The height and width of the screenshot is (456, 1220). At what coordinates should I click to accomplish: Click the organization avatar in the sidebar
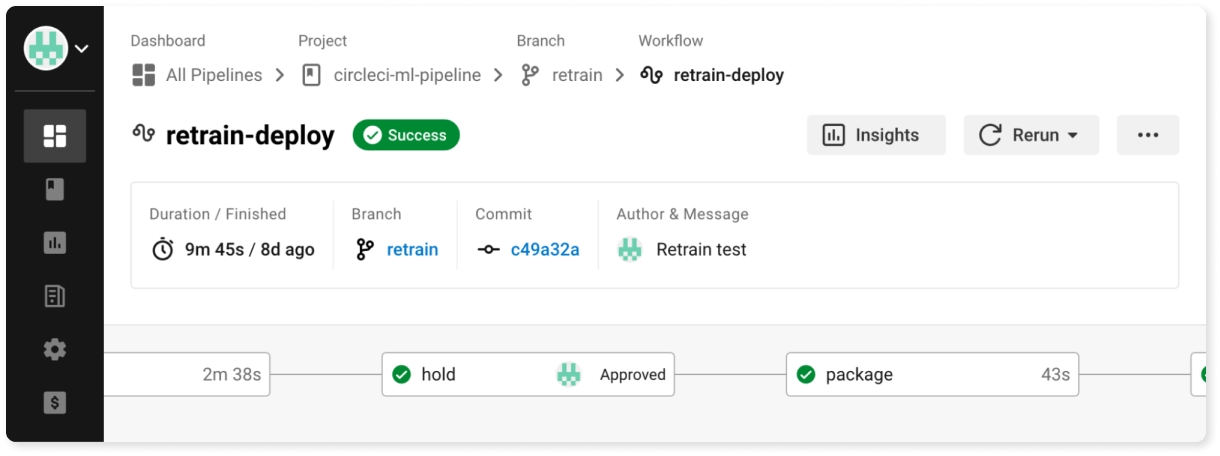(45, 48)
